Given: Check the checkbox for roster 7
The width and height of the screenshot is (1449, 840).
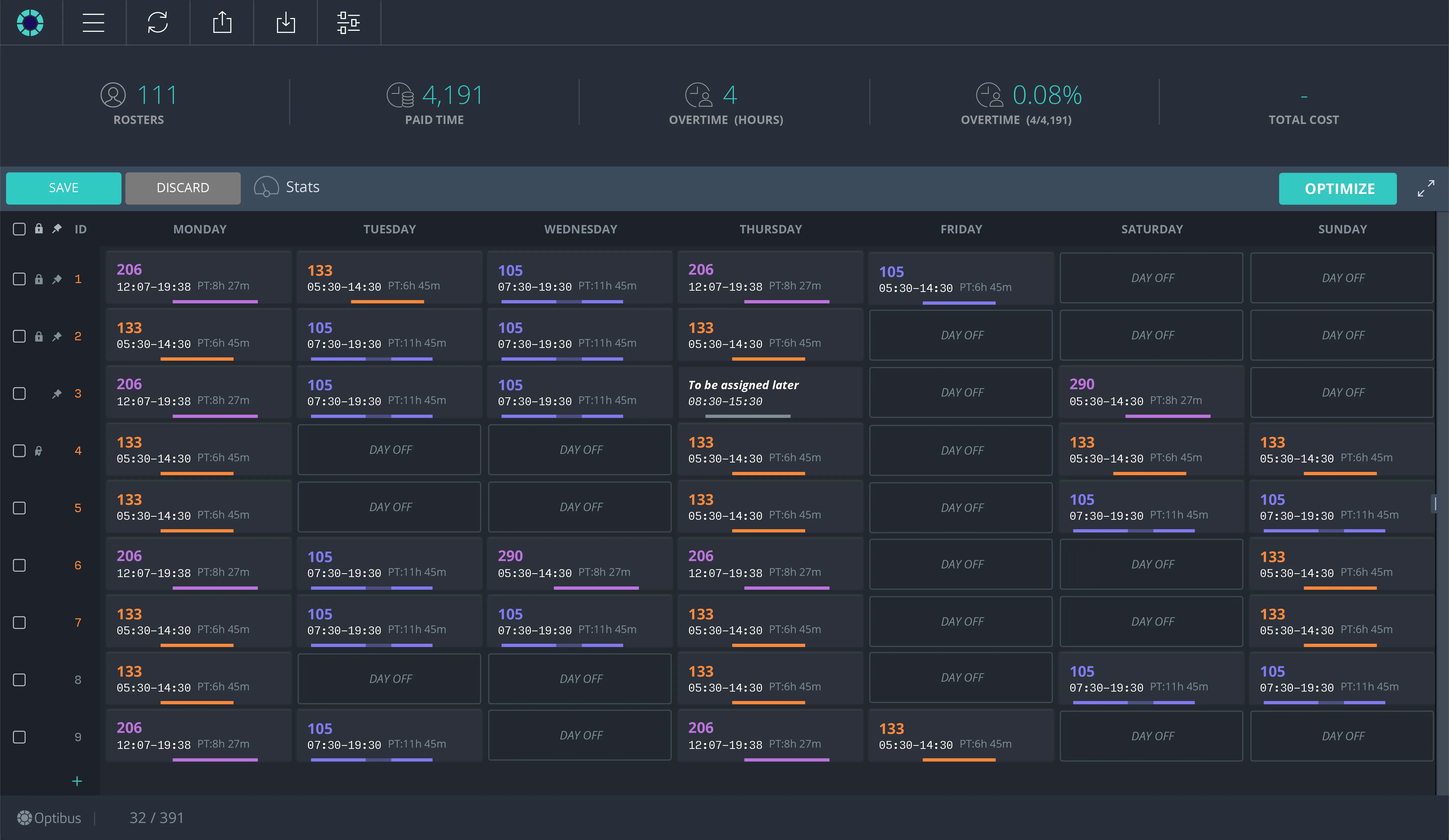Looking at the screenshot, I should 20,623.
